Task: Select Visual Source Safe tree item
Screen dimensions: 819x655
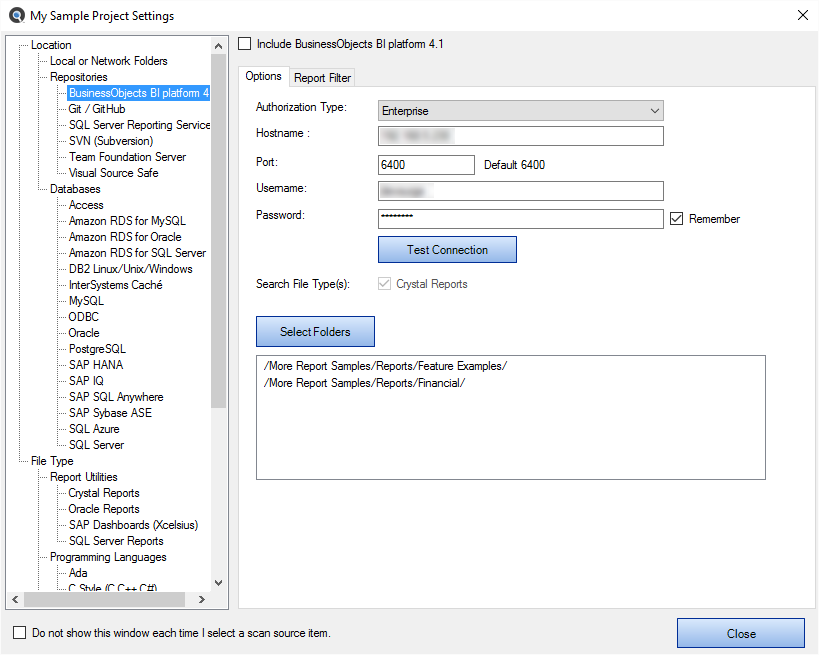Action: tap(113, 172)
